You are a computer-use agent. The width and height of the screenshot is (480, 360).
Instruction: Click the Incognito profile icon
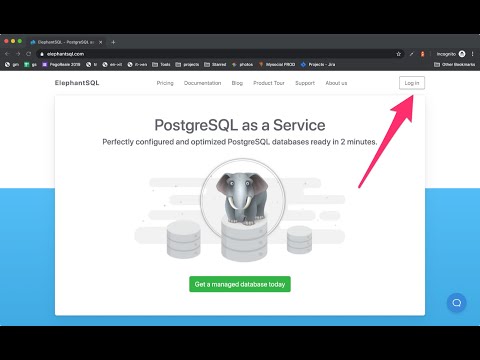[x=462, y=54]
